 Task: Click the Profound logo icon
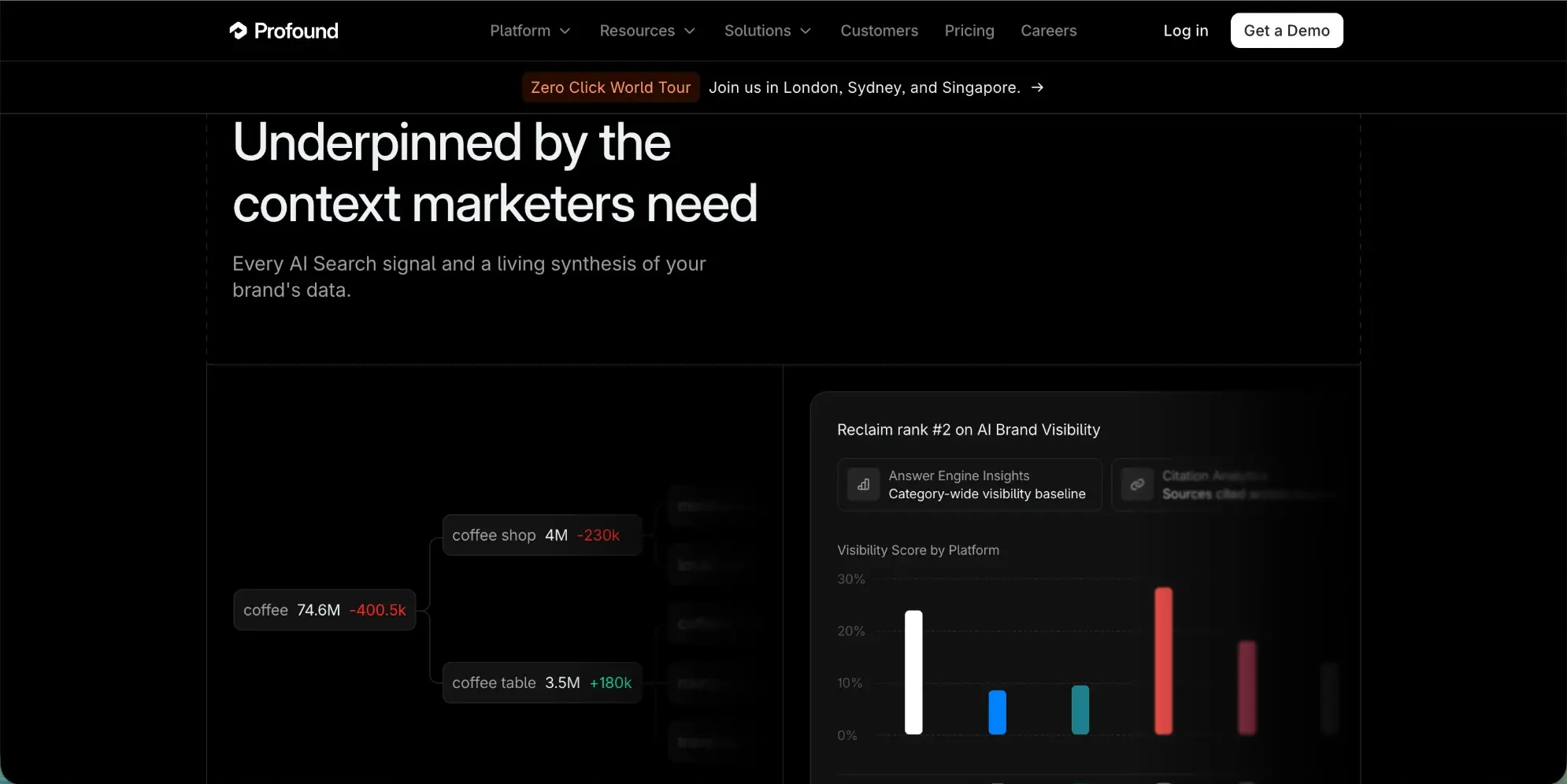coord(238,31)
